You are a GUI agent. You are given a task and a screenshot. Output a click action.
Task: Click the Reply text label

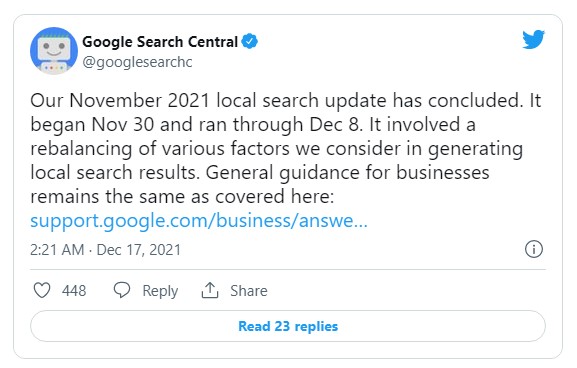pos(160,291)
